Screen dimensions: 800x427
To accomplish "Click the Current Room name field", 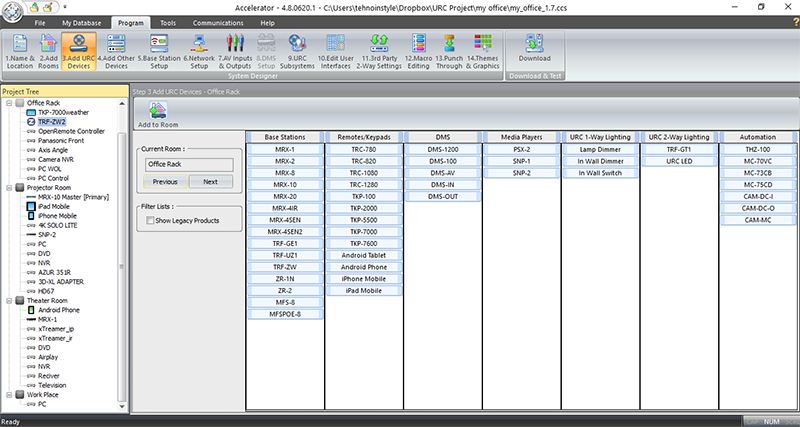I will point(188,163).
